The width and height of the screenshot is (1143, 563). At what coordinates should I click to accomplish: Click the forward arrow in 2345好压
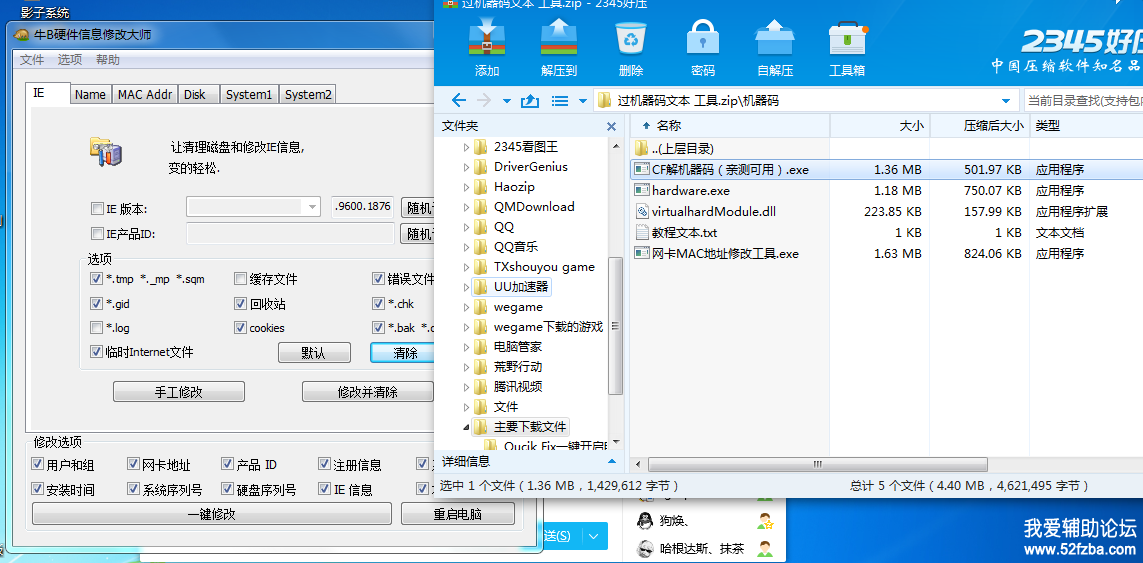pos(483,101)
